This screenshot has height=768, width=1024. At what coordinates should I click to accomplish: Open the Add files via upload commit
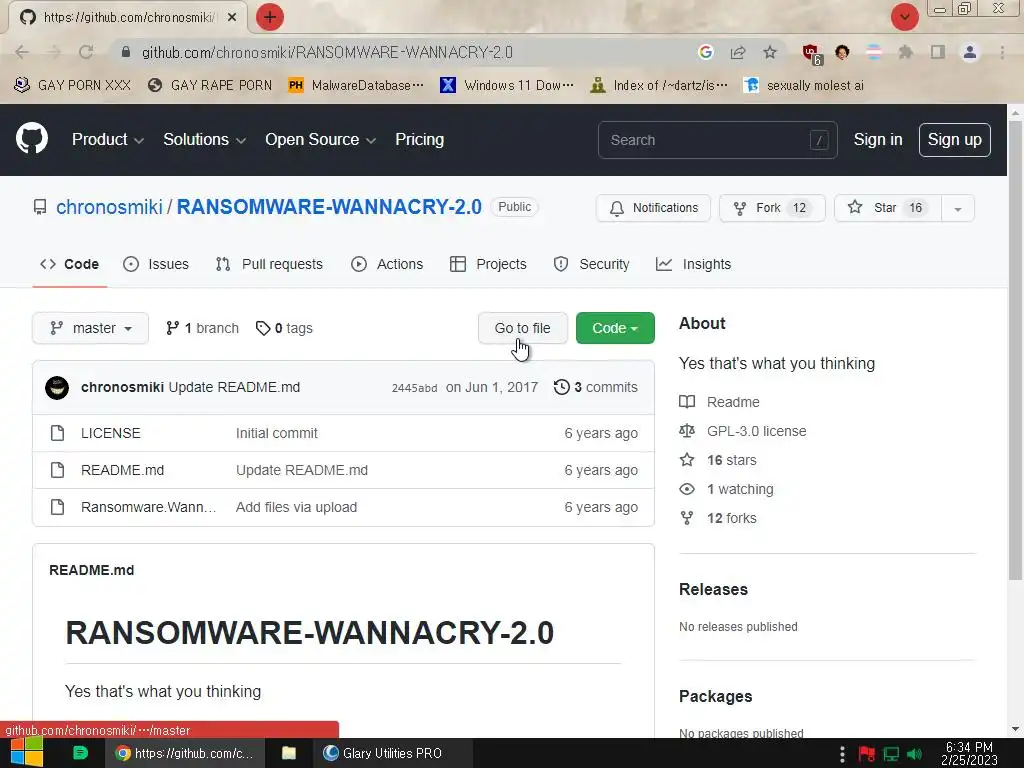(x=296, y=507)
